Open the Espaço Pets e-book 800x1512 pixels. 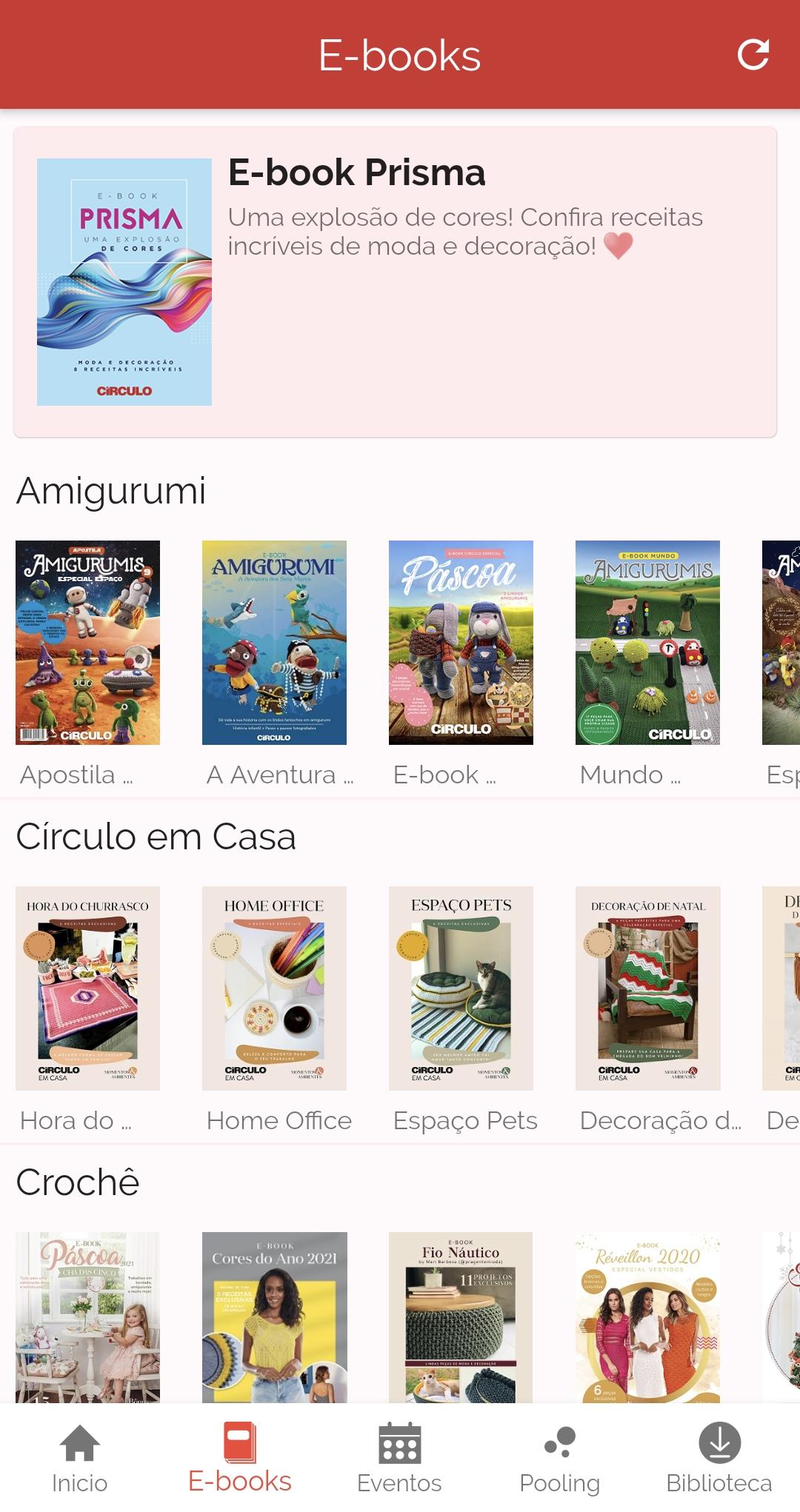(x=461, y=988)
